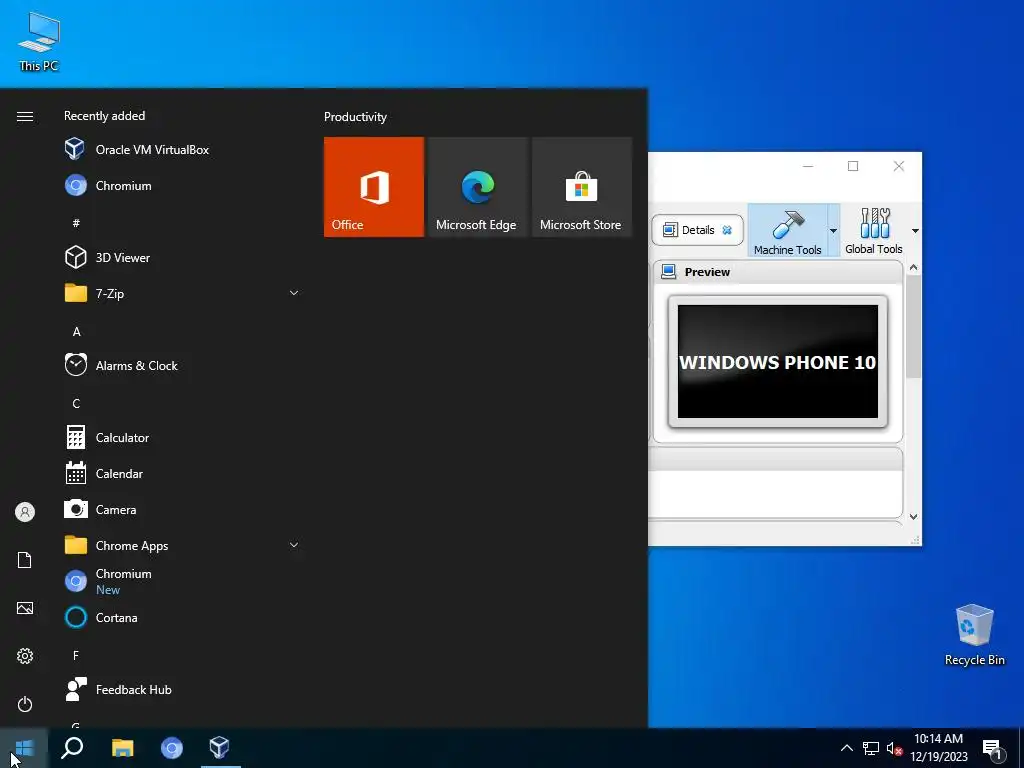This screenshot has height=768, width=1024.
Task: Click VirtualBox scrollbar up arrow
Action: (914, 267)
